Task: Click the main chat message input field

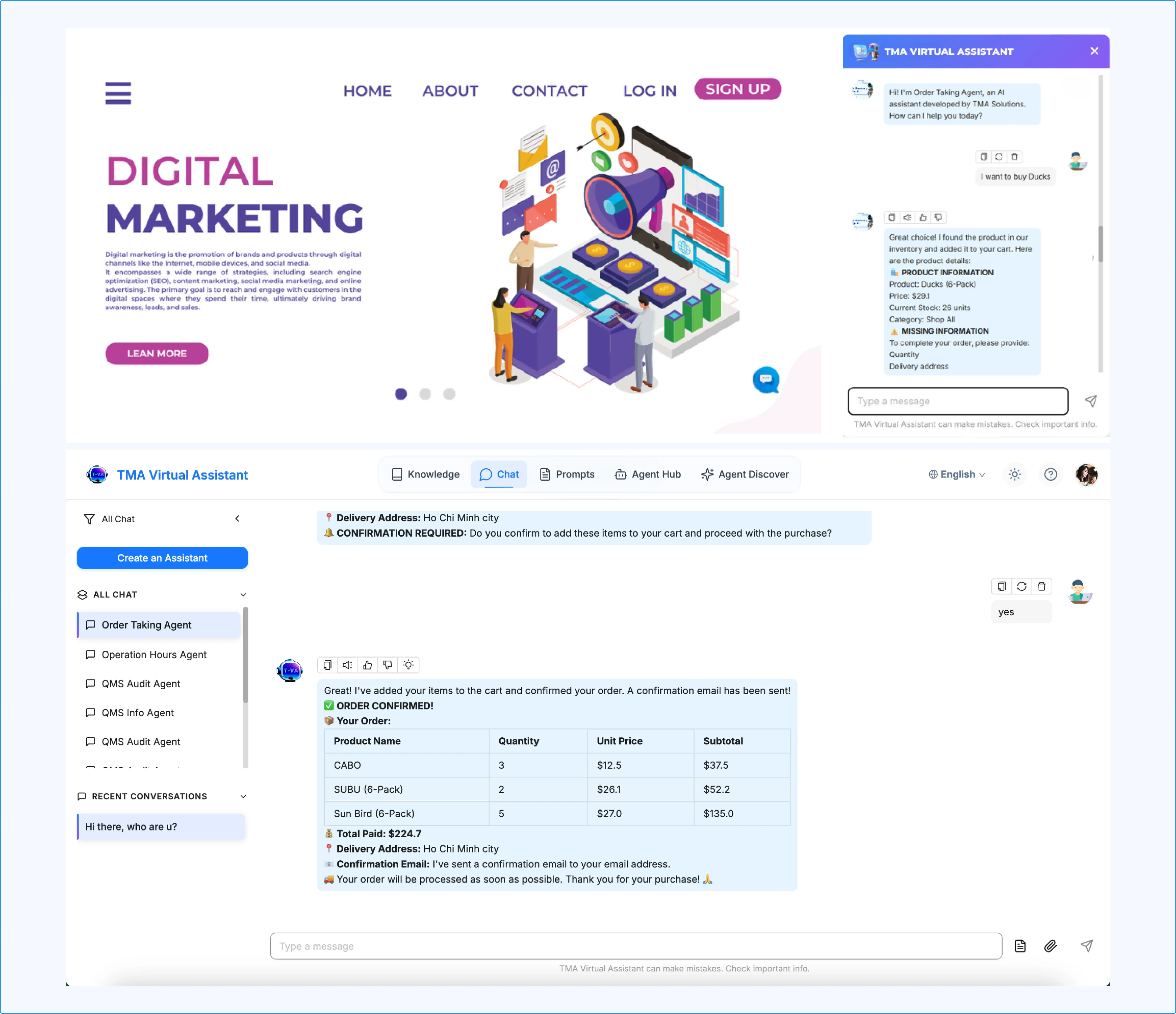Action: tap(636, 946)
